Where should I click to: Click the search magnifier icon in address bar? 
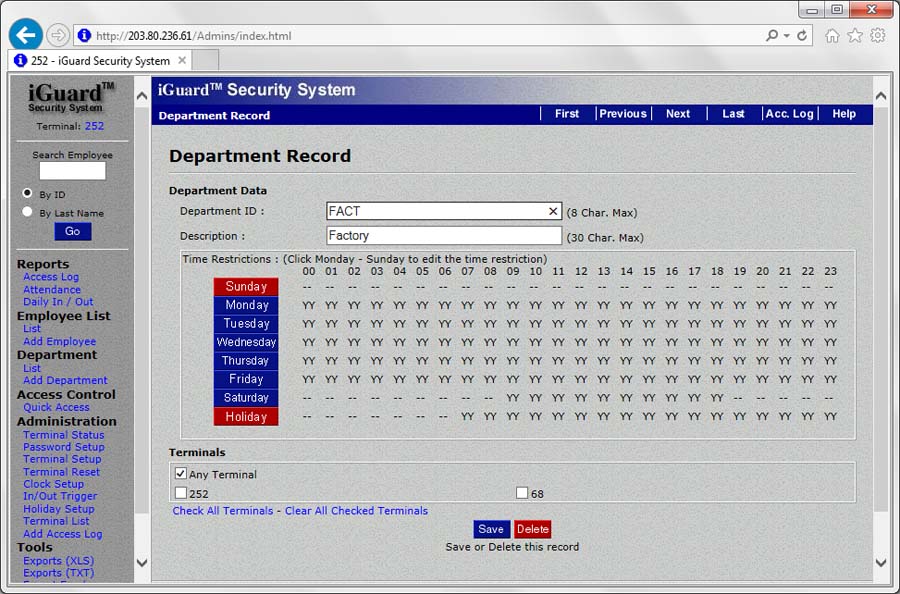(771, 36)
